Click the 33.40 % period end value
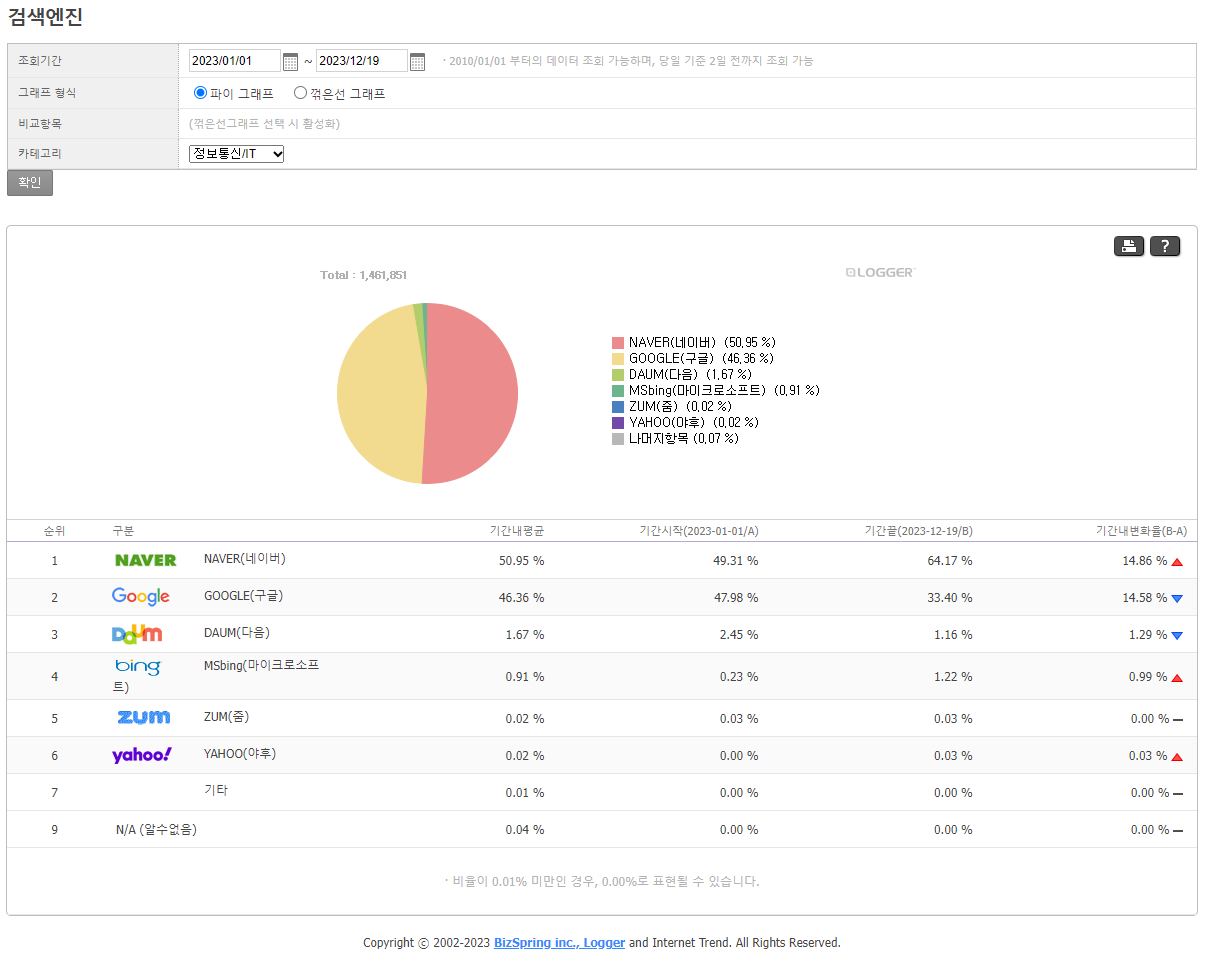Screen dimensions: 1206x954 click(x=949, y=598)
